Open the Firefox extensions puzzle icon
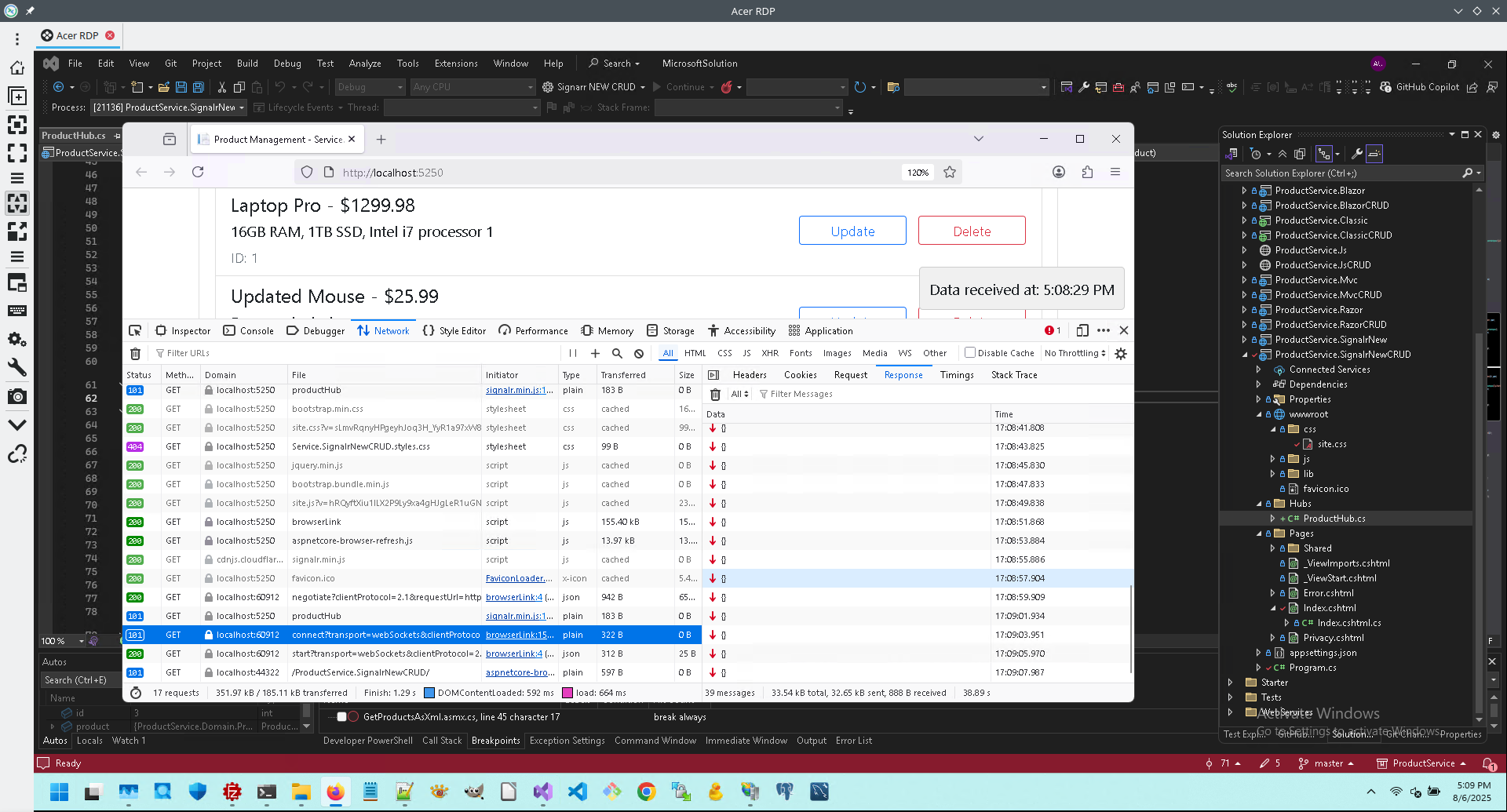Screen dimensions: 1507x812 (1087, 172)
